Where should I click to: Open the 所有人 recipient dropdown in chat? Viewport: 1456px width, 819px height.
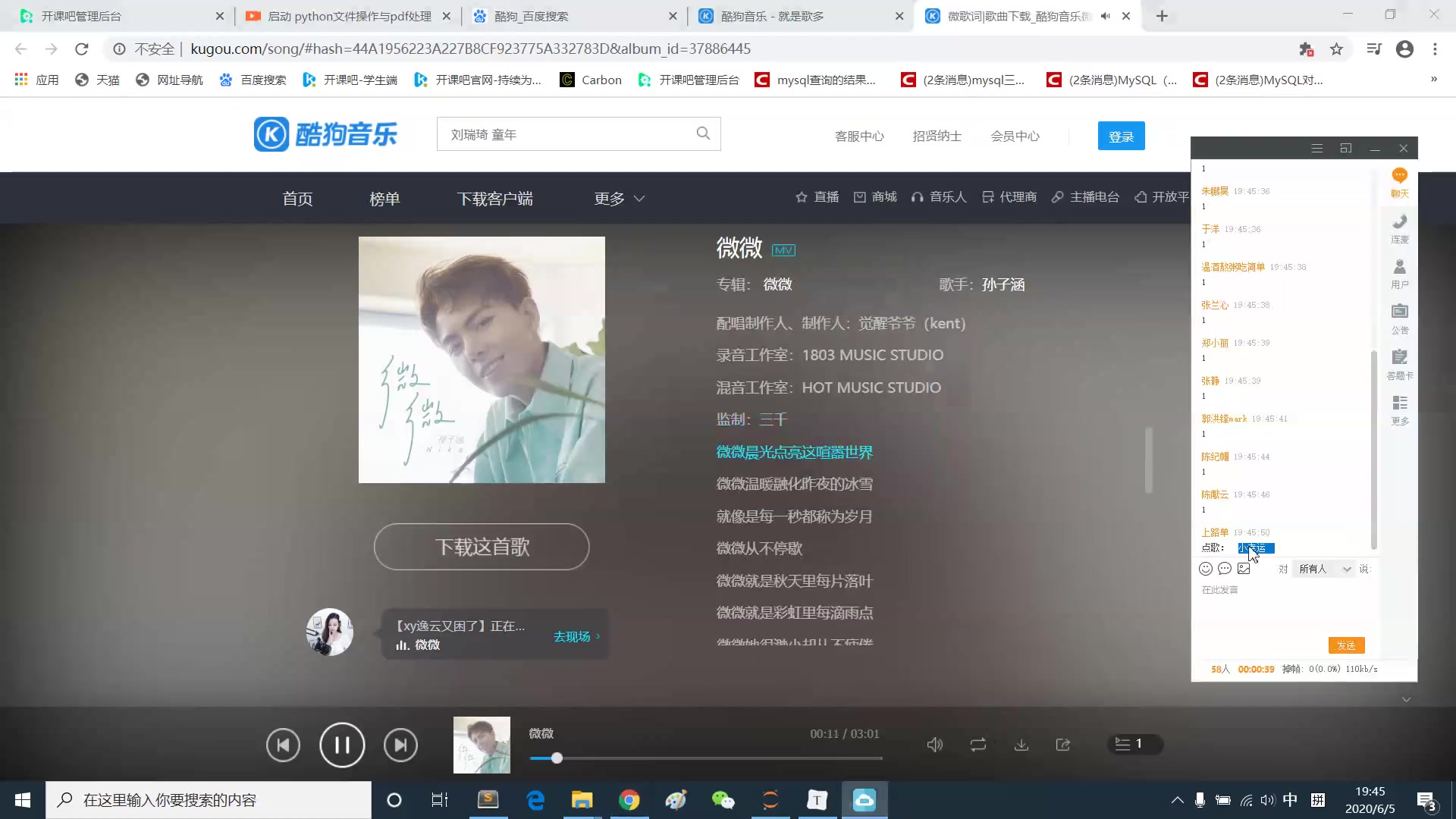[x=1325, y=569]
